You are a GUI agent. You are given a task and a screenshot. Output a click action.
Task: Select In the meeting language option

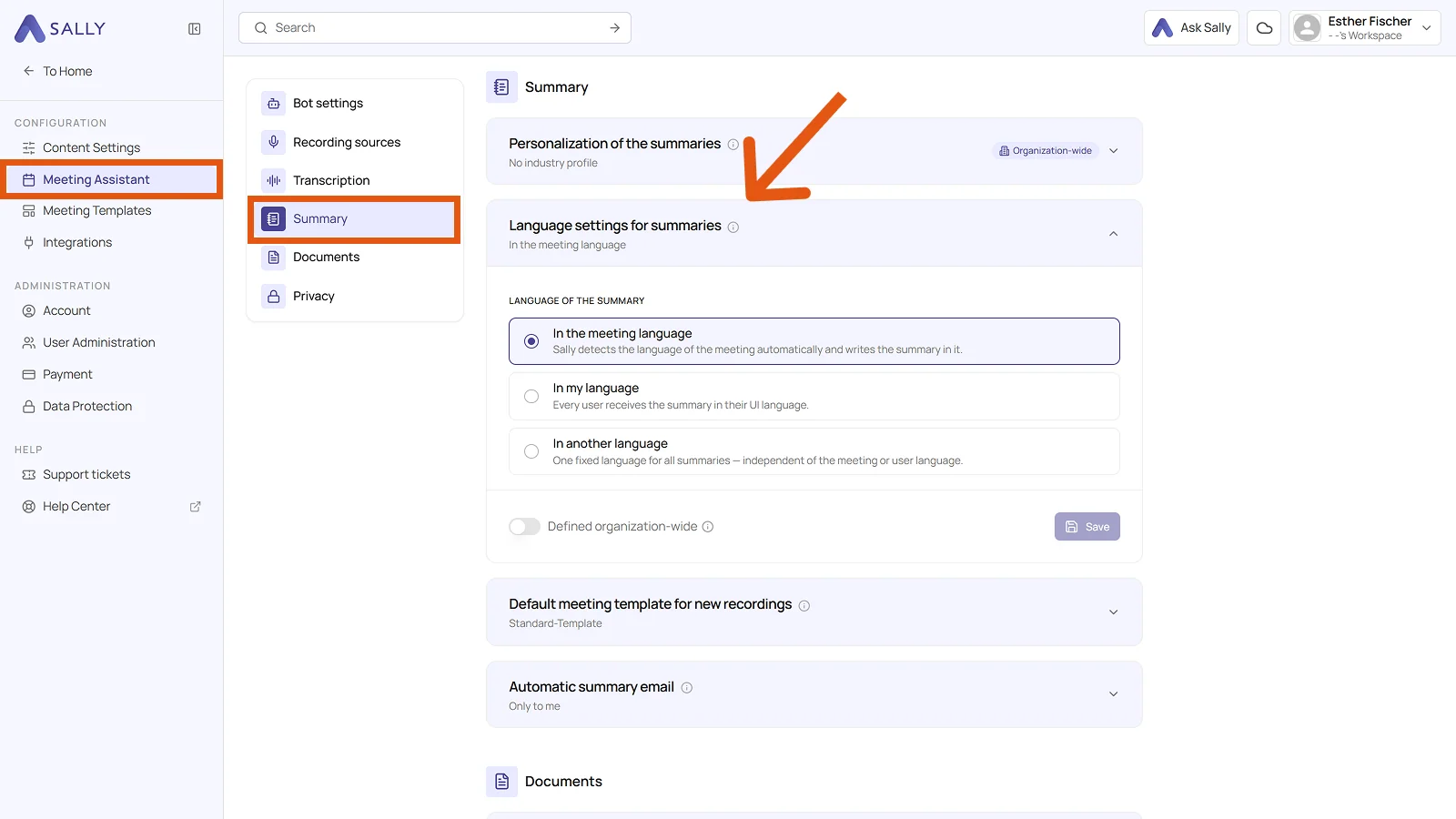814,341
